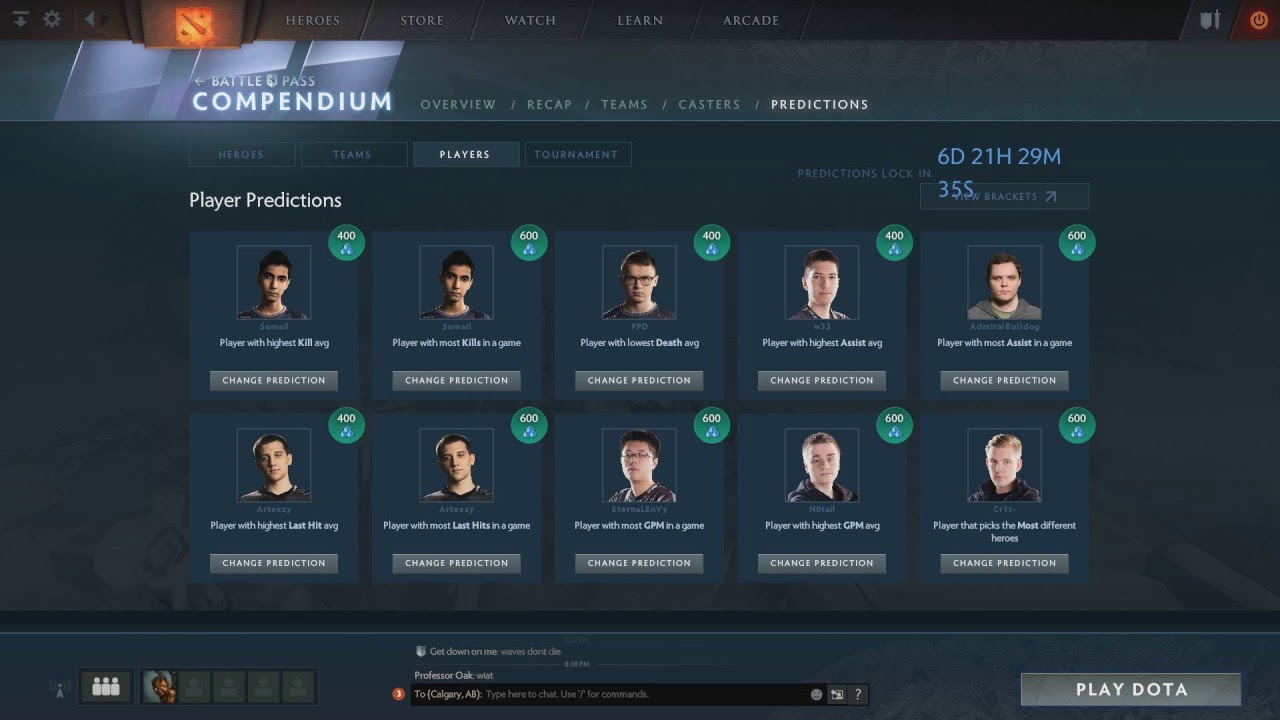Switch to the Teams compendium tab

click(x=624, y=104)
